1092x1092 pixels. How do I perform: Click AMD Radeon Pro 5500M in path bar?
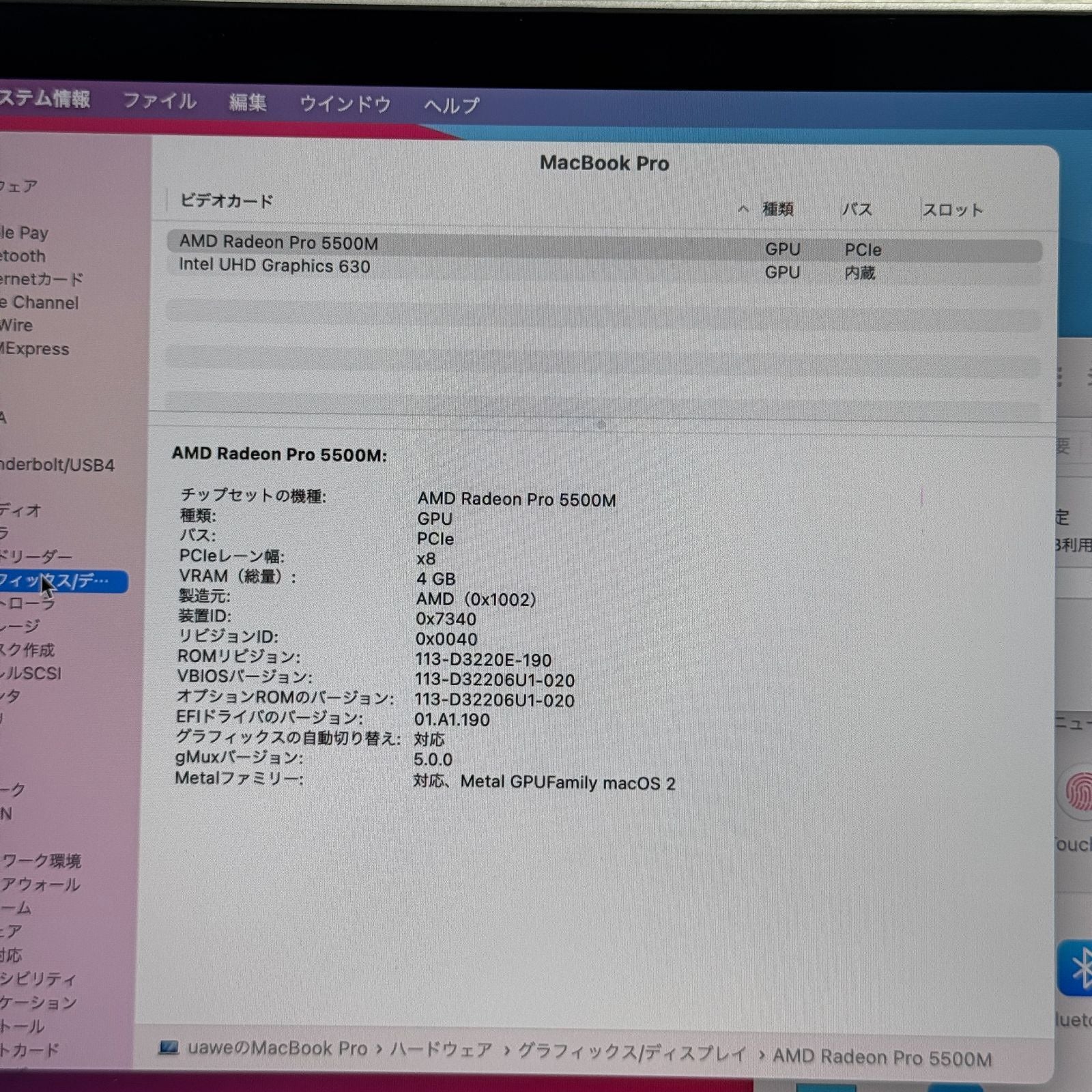tap(882, 1057)
